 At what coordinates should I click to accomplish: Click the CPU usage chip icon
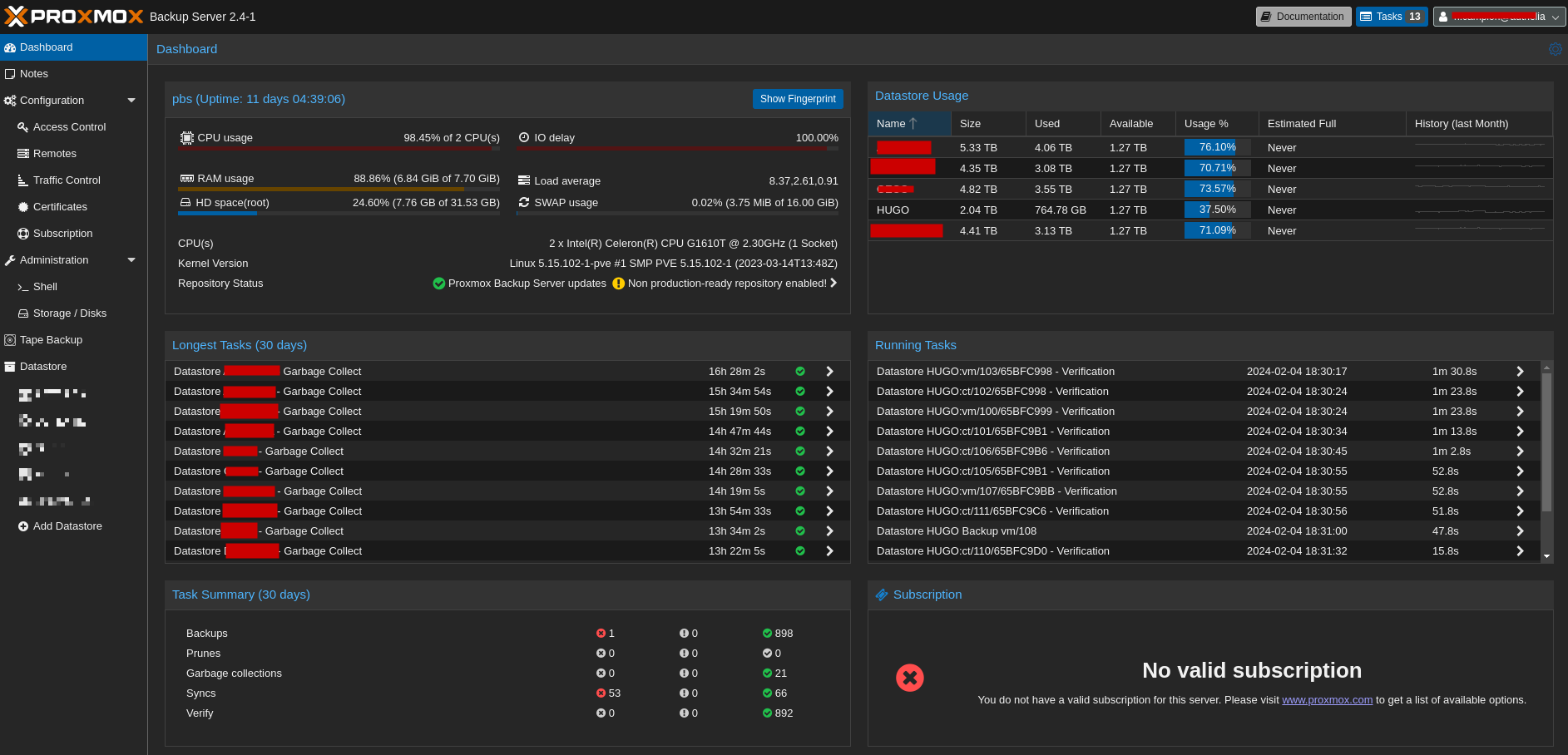[187, 138]
